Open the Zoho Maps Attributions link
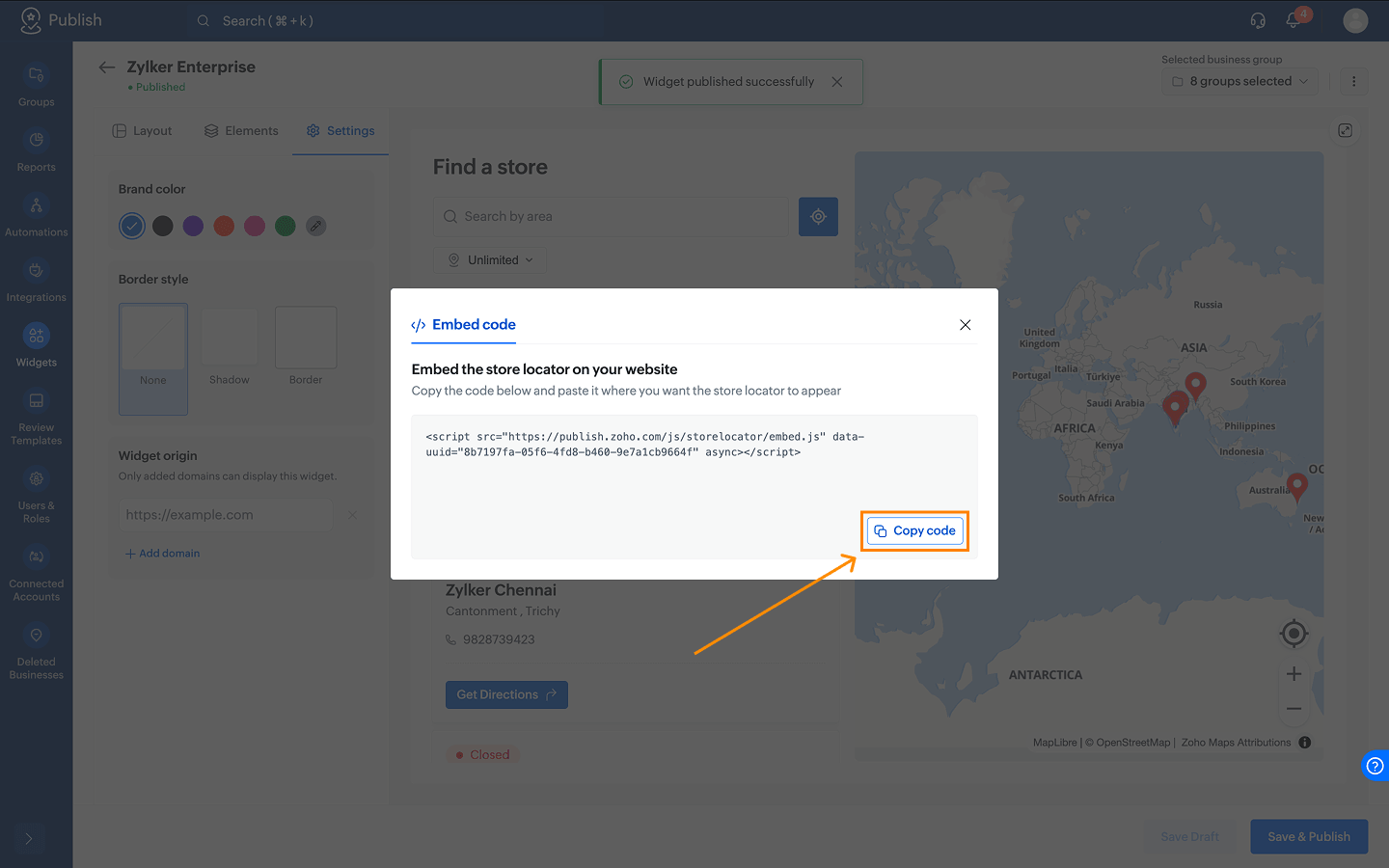 [1236, 743]
